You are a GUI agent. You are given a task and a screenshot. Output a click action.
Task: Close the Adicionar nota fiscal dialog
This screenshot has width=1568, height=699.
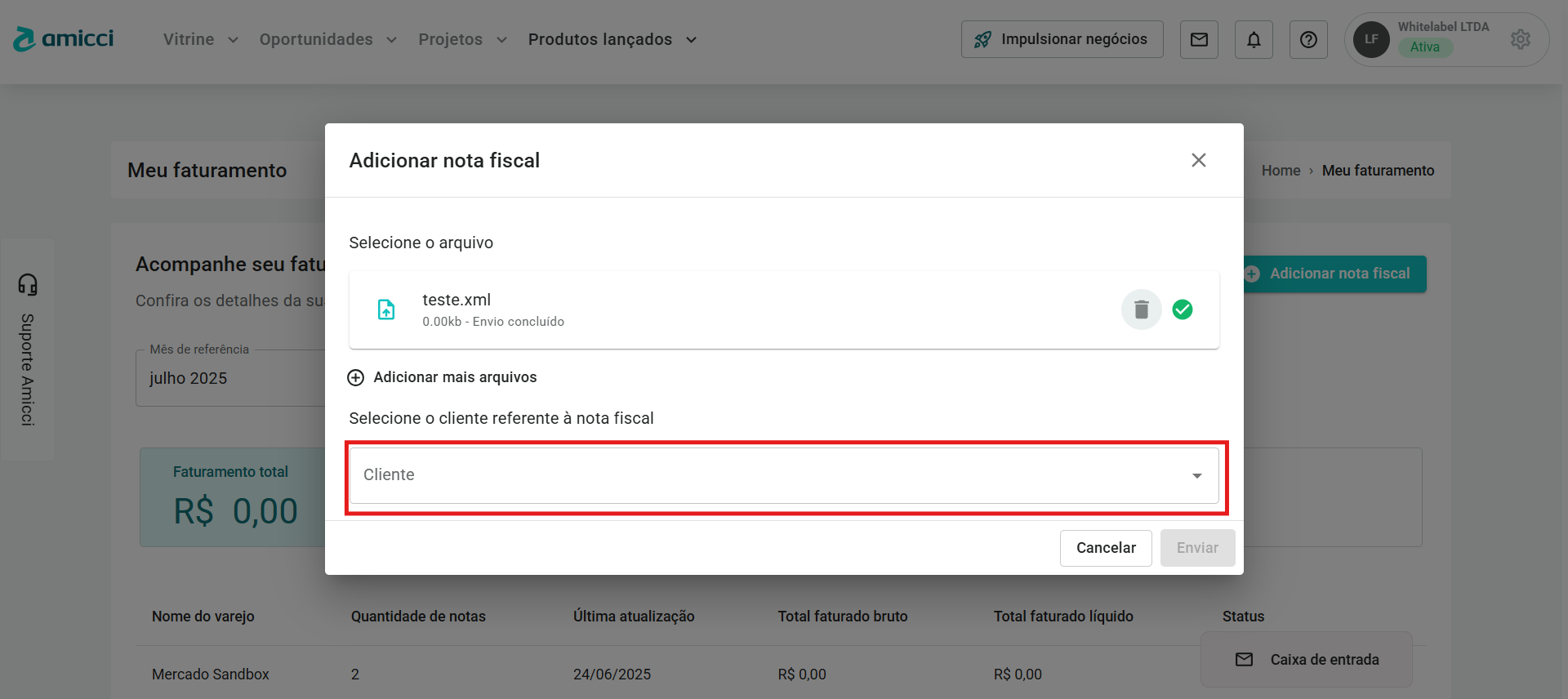[x=1198, y=160]
